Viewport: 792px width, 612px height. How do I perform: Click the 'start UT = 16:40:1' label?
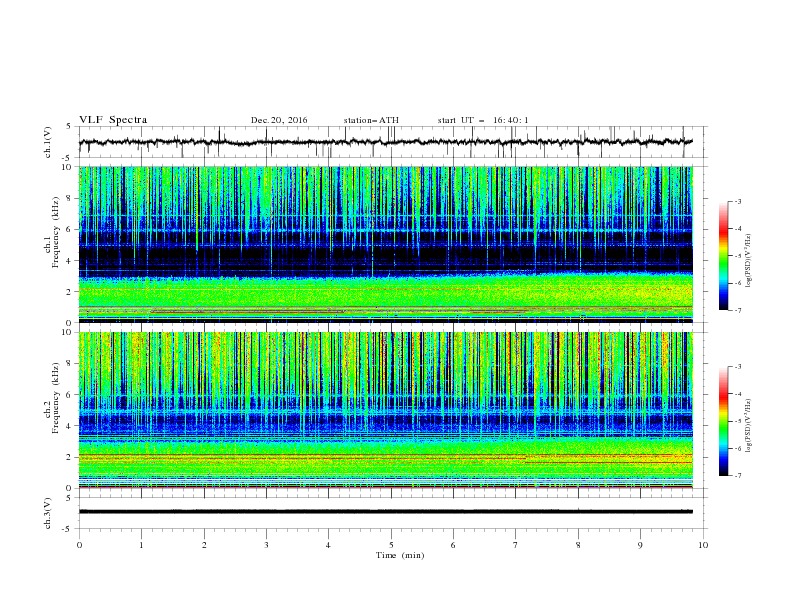[483, 120]
